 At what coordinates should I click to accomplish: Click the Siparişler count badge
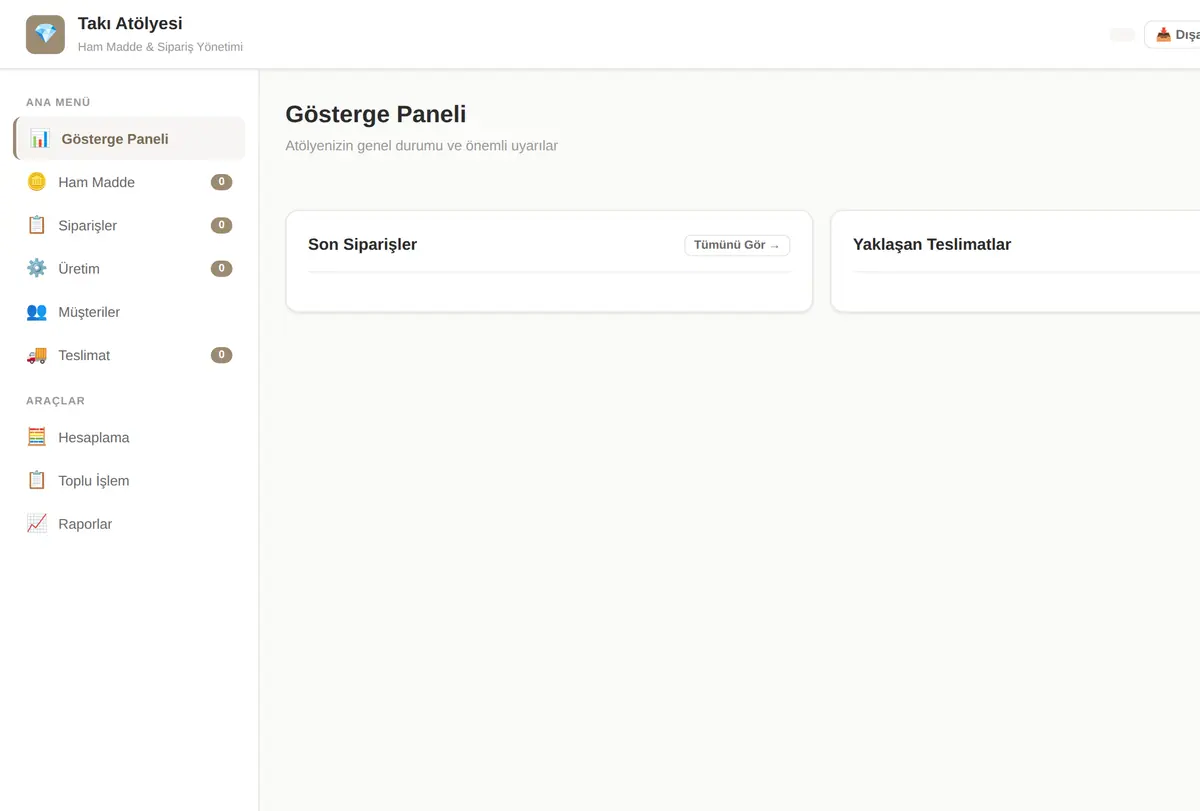(x=221, y=225)
